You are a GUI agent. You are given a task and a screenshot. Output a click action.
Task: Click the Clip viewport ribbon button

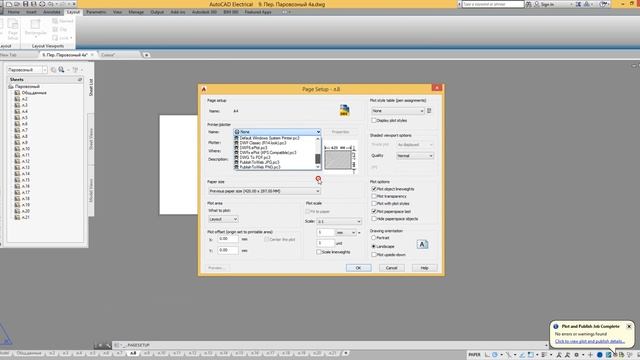point(60,29)
